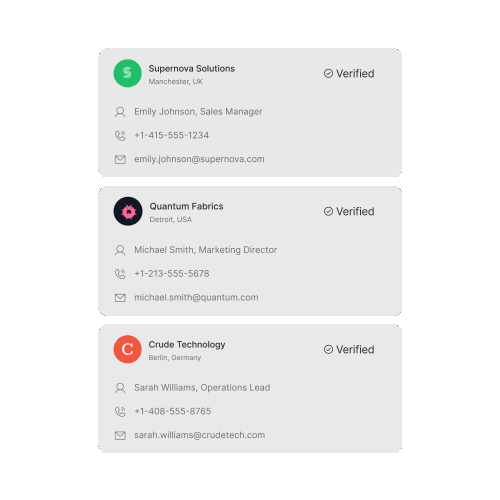The image size is (500, 500).
Task: Click the envelope icon beside michael.smith@quantum.com
Action: point(120,298)
